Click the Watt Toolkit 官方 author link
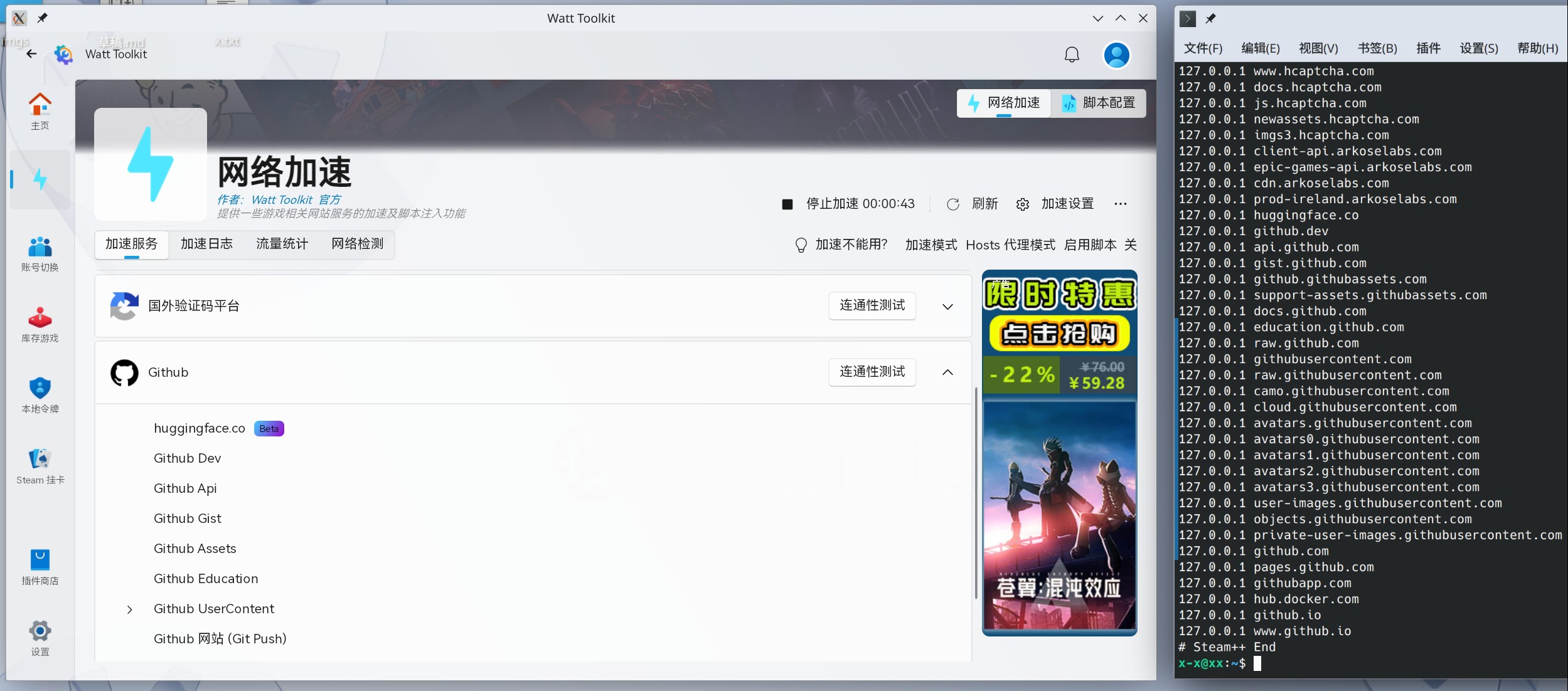Screen dimensions: 1568x691 click(296, 200)
